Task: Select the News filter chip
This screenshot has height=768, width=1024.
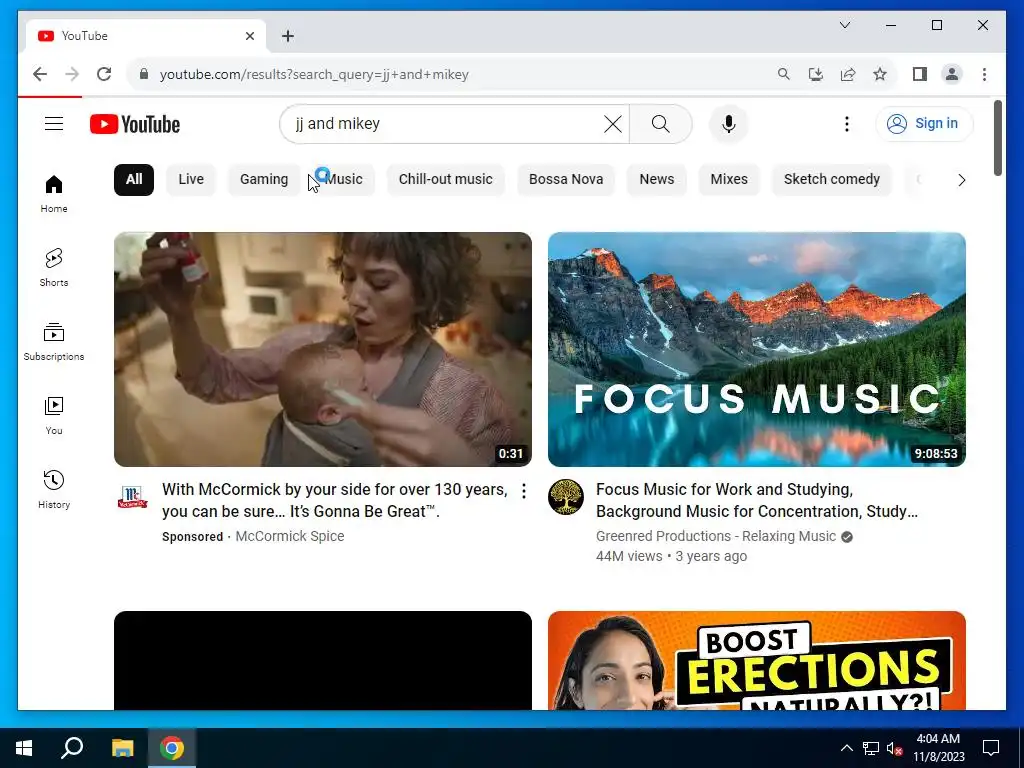Action: coord(657,180)
